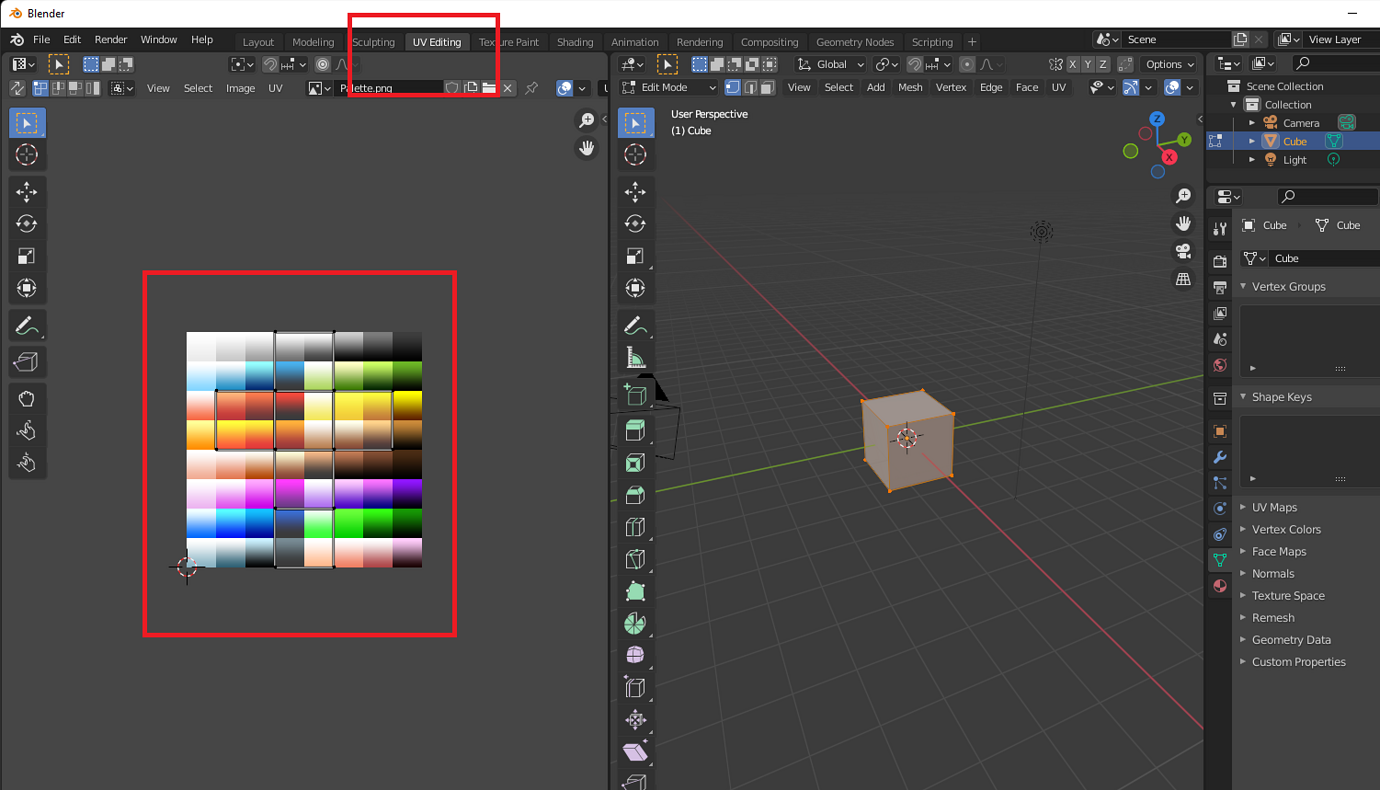1380x790 pixels.
Task: Select the Measure tool in 3D viewport
Action: pyautogui.click(x=635, y=358)
